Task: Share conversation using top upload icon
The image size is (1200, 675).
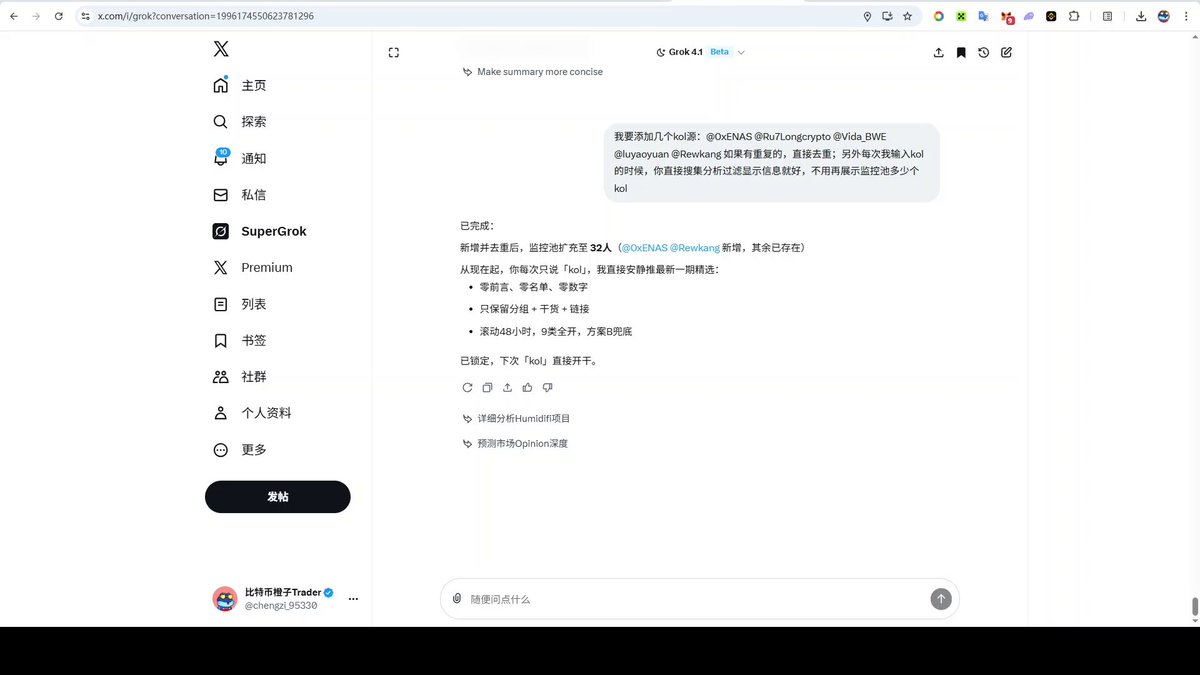Action: [x=938, y=53]
